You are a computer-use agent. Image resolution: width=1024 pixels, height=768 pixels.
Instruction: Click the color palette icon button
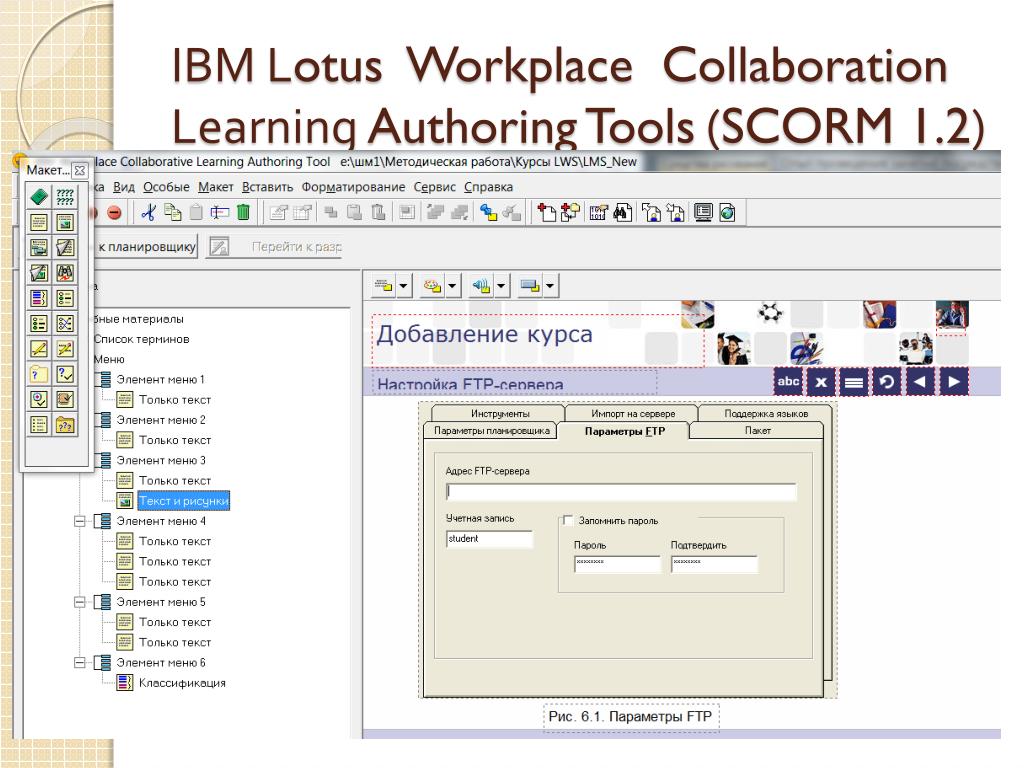point(432,285)
